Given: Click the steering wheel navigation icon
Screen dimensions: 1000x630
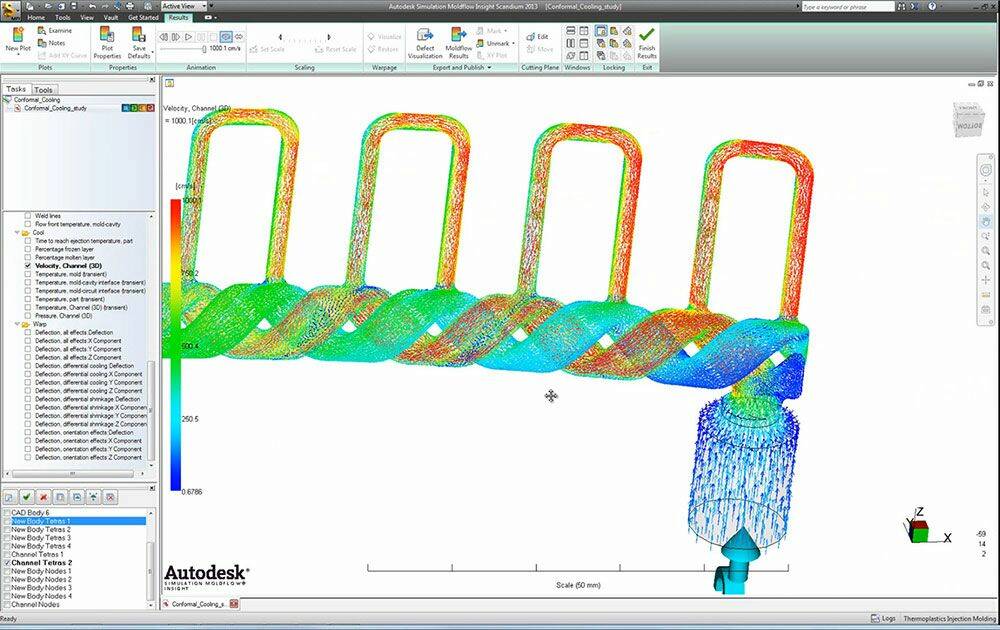Looking at the screenshot, I should point(986,170).
